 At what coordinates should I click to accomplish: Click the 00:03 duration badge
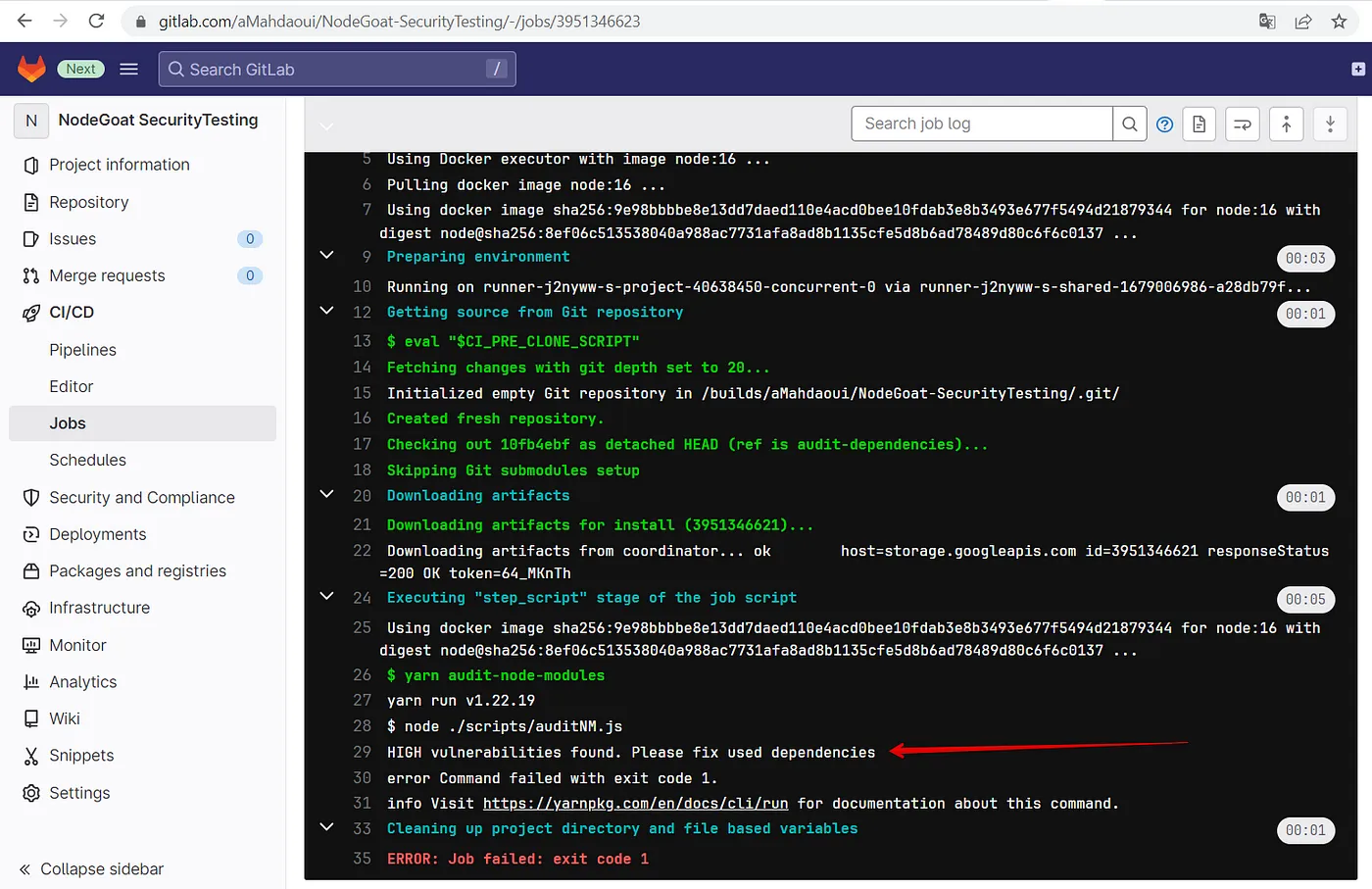tap(1305, 259)
